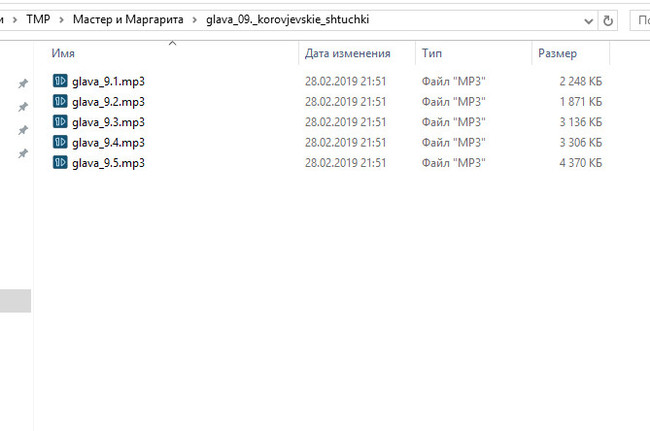Refresh the folder view with the reload icon
The height and width of the screenshot is (431, 650).
coord(608,21)
